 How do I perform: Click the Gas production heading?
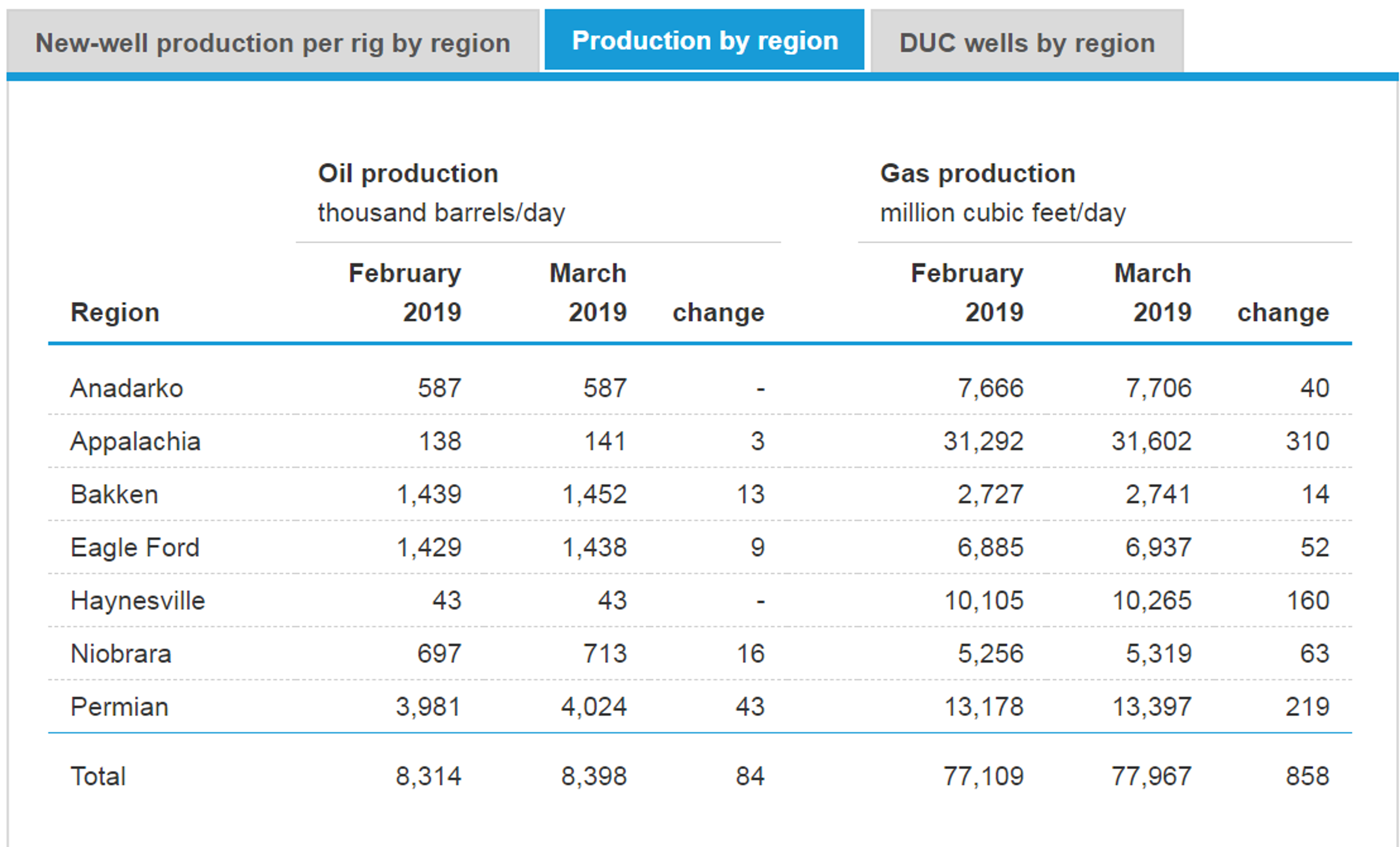(x=978, y=173)
